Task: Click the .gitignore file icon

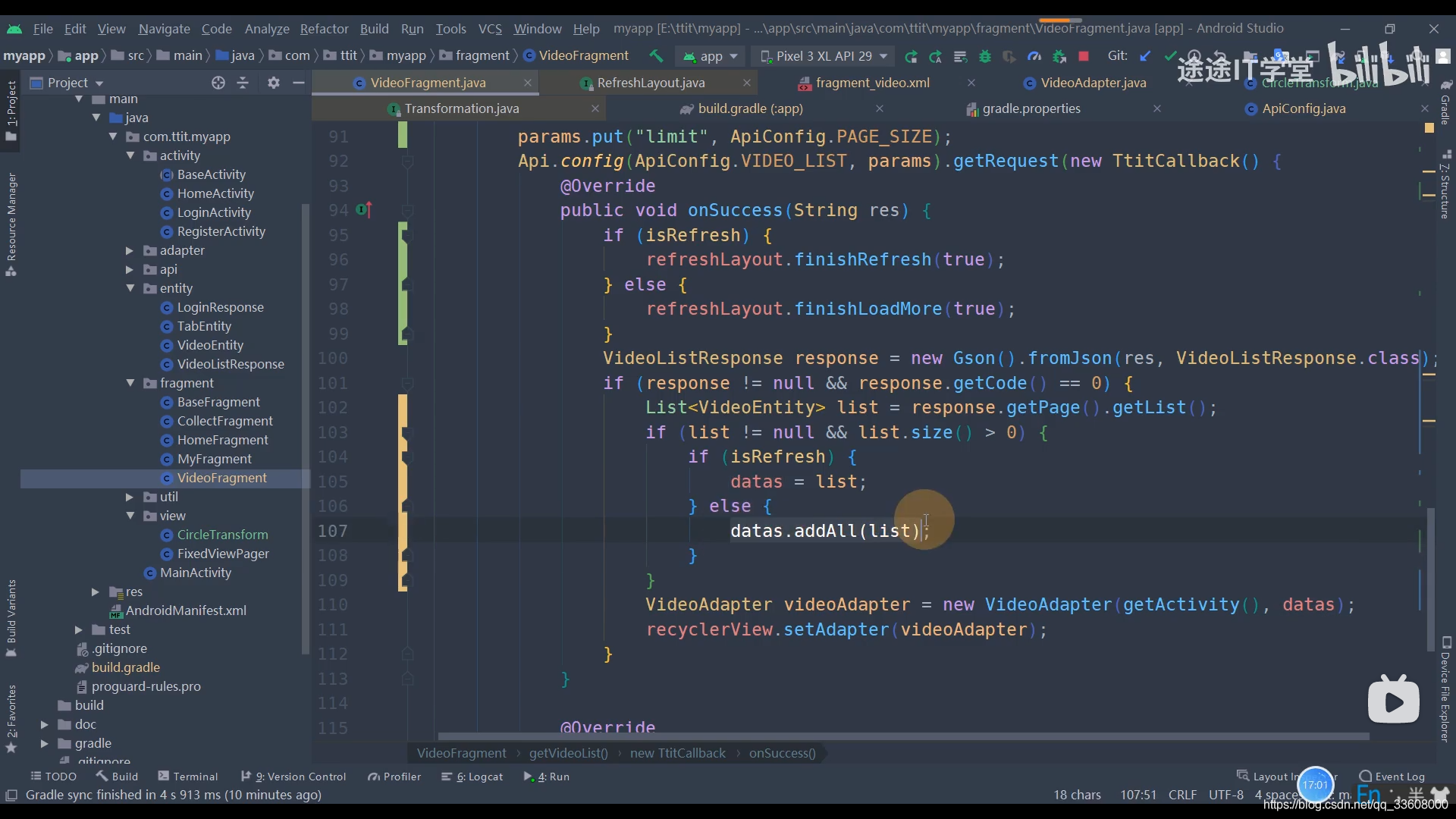Action: [x=82, y=648]
